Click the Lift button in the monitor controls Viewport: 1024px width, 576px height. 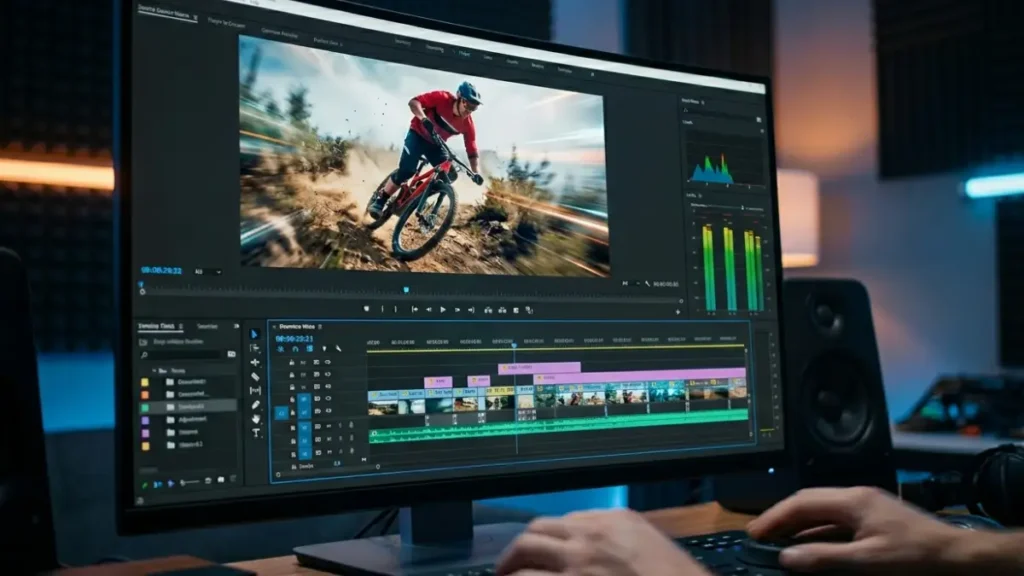[488, 310]
